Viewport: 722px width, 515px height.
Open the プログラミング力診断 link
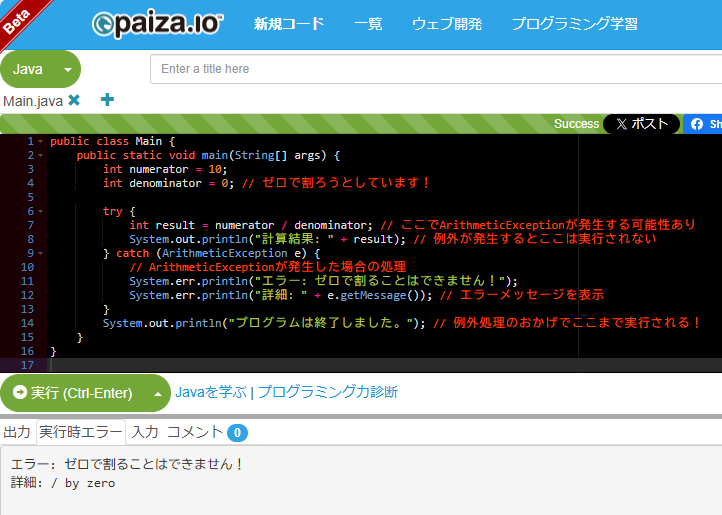click(327, 392)
